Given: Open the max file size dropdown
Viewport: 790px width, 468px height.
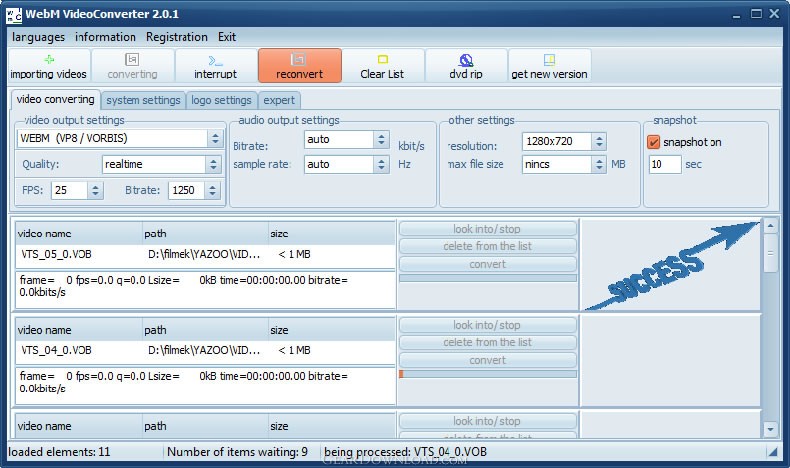Looking at the screenshot, I should 599,164.
